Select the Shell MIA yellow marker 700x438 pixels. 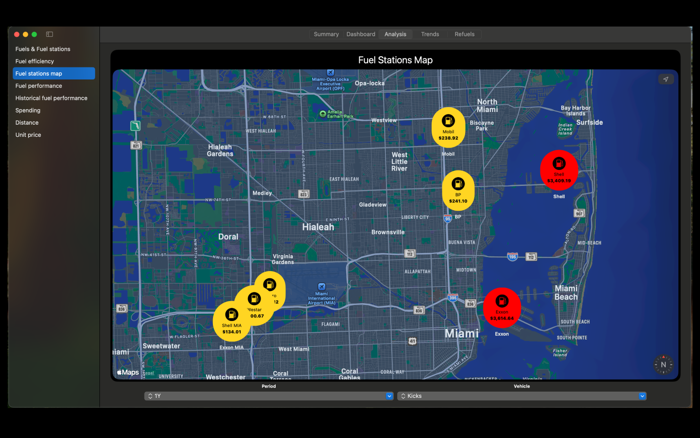[231, 321]
